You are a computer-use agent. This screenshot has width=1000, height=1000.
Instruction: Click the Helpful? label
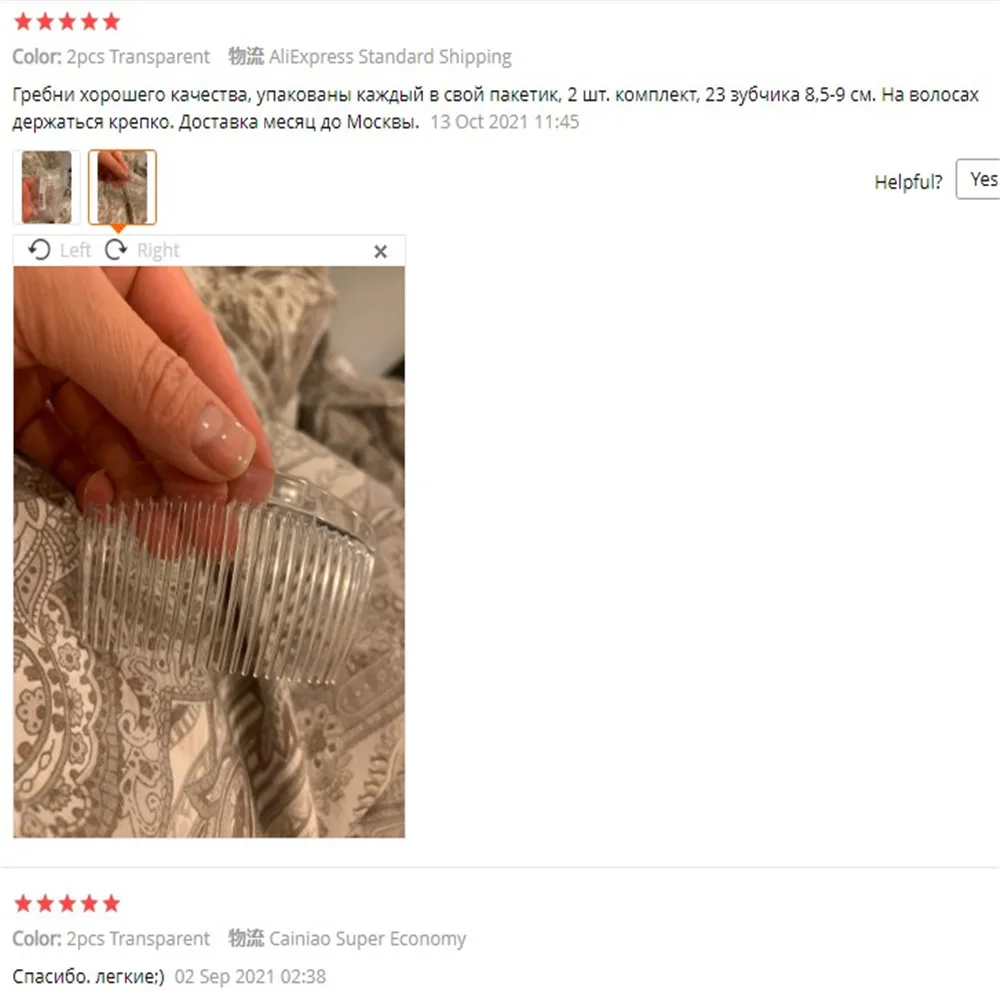point(908,182)
